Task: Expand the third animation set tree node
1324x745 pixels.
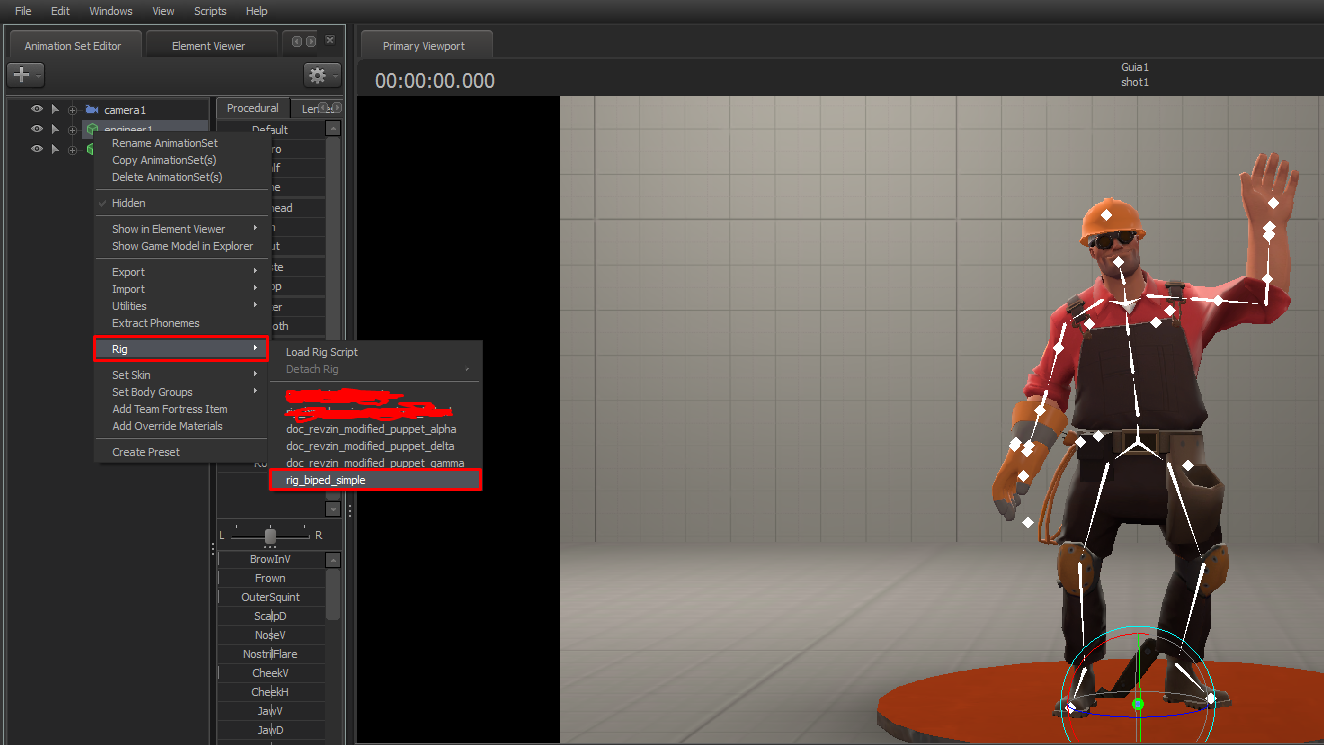Action: (72, 150)
